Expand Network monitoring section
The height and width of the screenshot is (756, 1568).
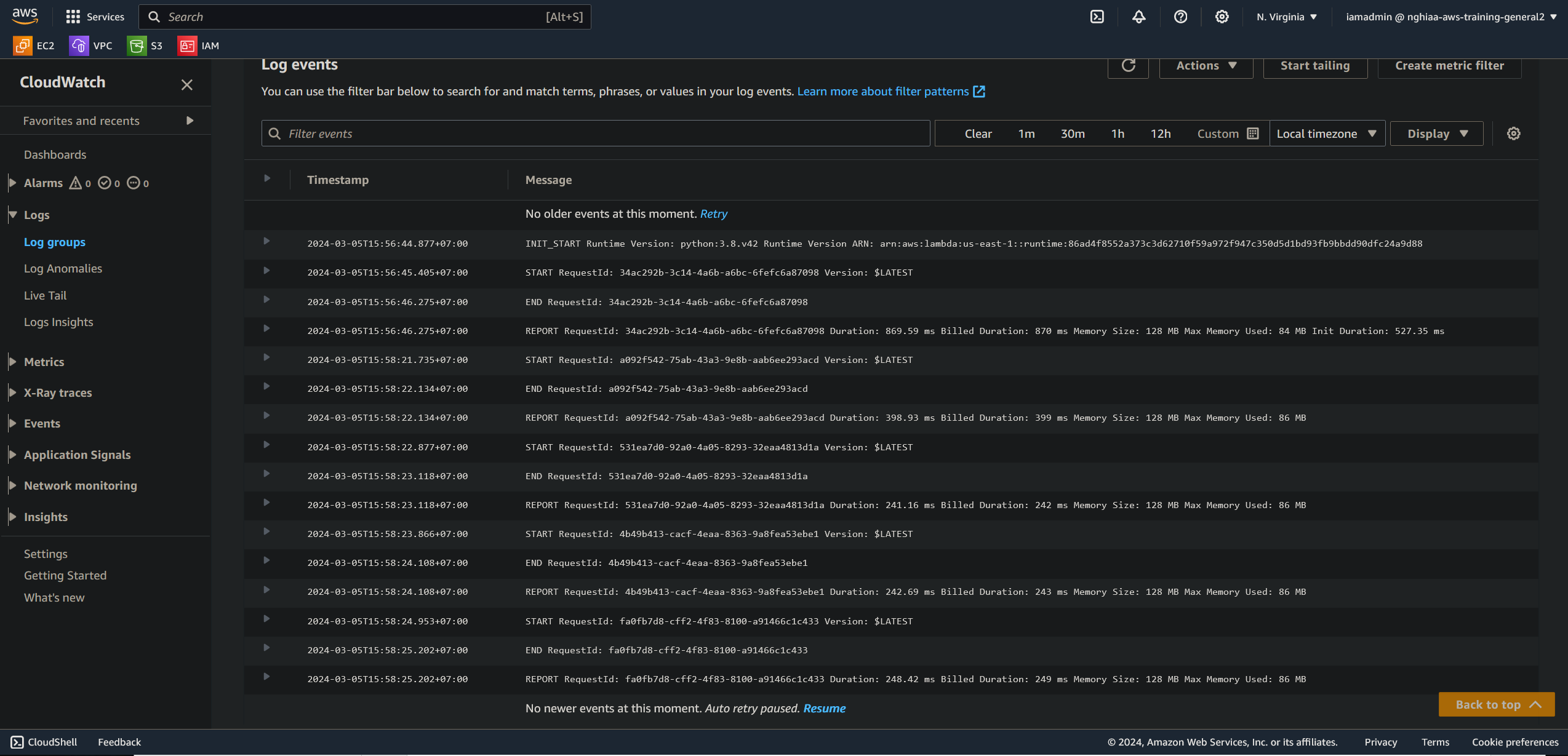pos(12,485)
